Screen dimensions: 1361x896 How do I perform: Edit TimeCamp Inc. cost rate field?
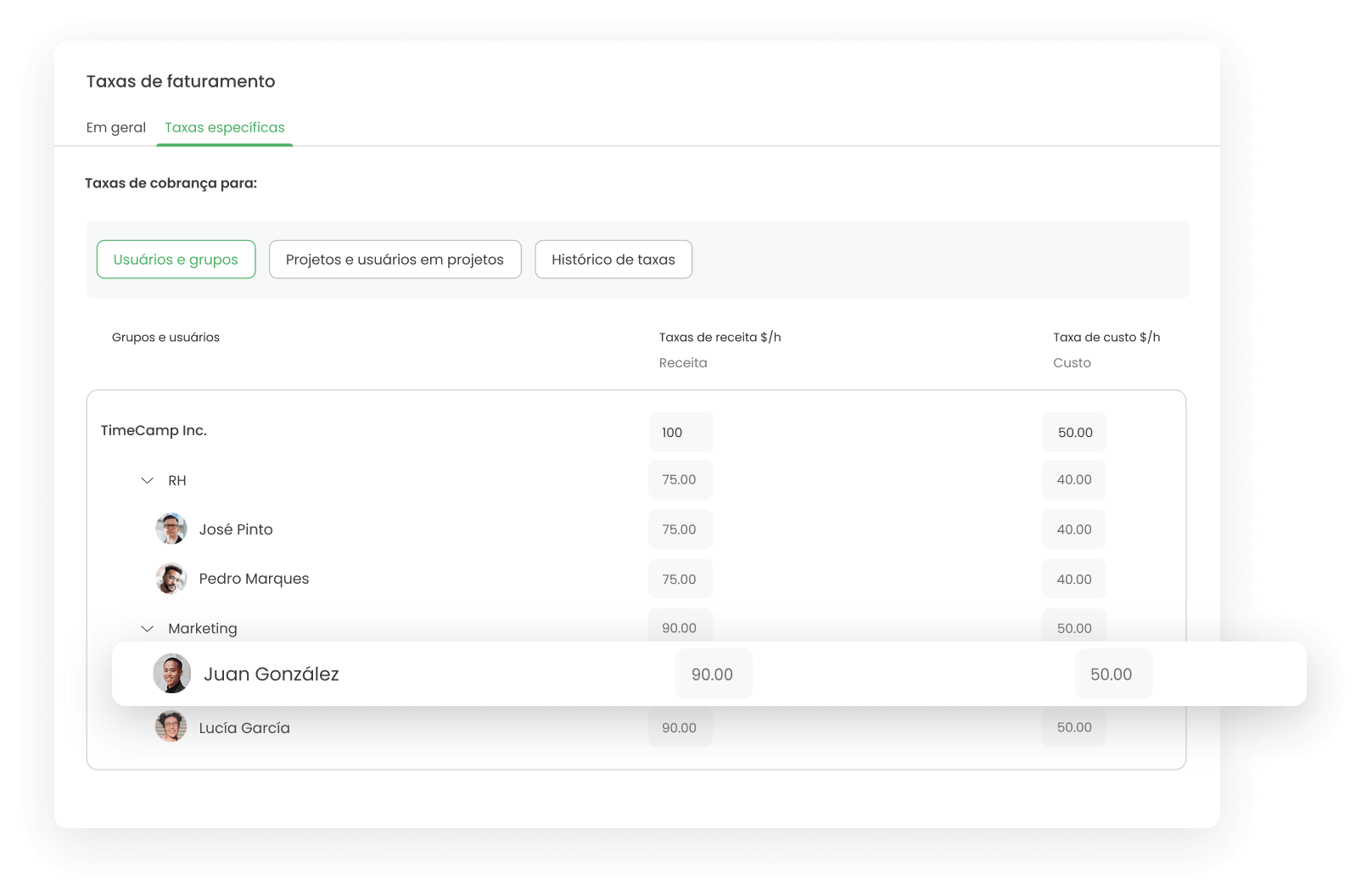(1074, 433)
